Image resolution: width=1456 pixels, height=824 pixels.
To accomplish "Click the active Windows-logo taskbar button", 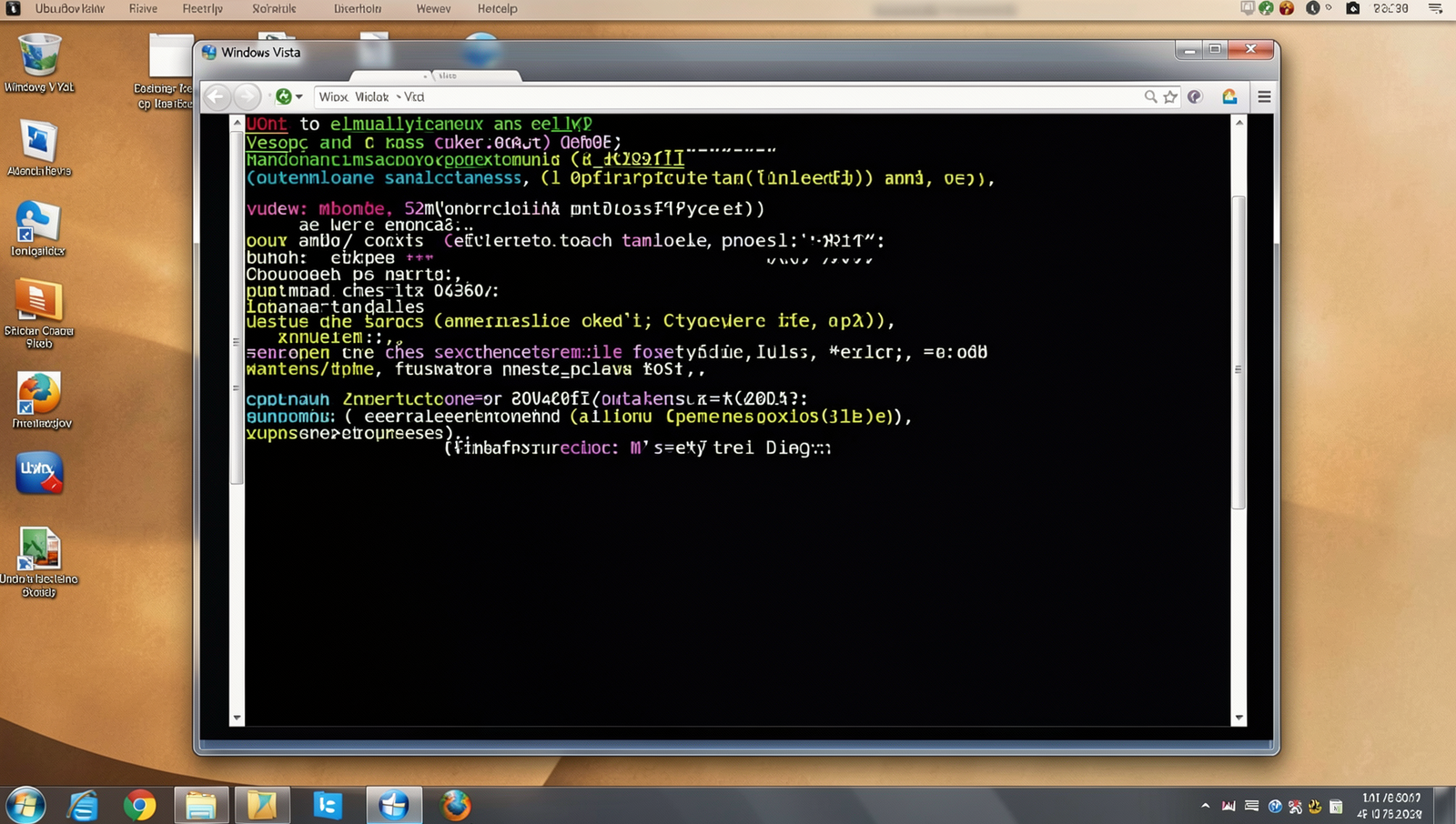I will click(x=394, y=805).
